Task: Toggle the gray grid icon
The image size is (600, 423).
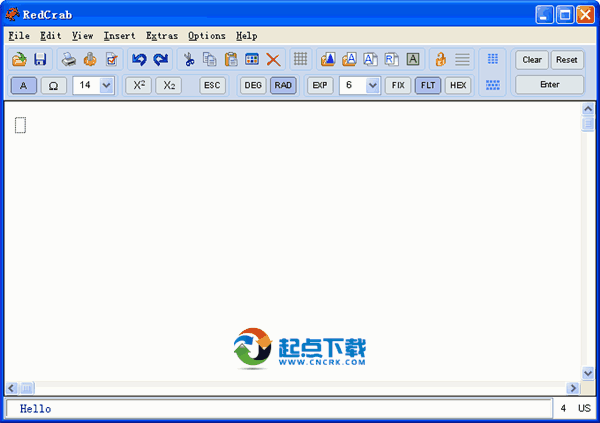Action: coord(300,59)
